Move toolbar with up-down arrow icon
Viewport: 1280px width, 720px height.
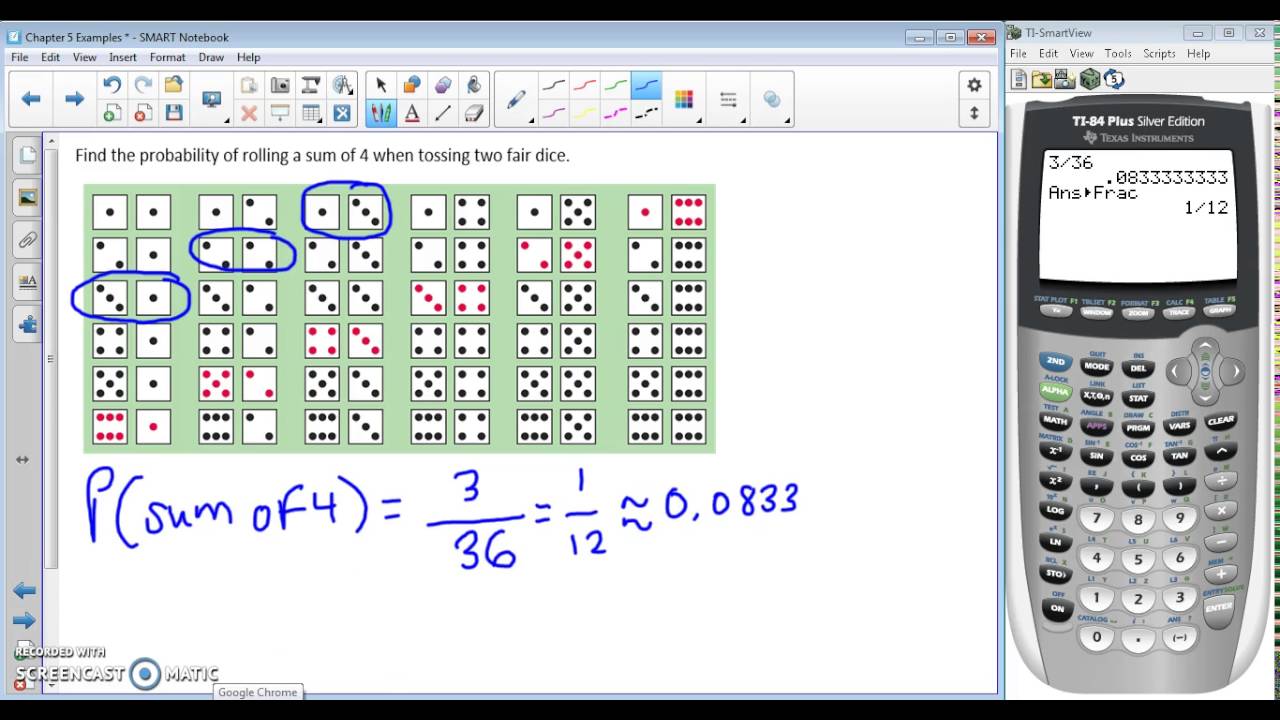[974, 113]
